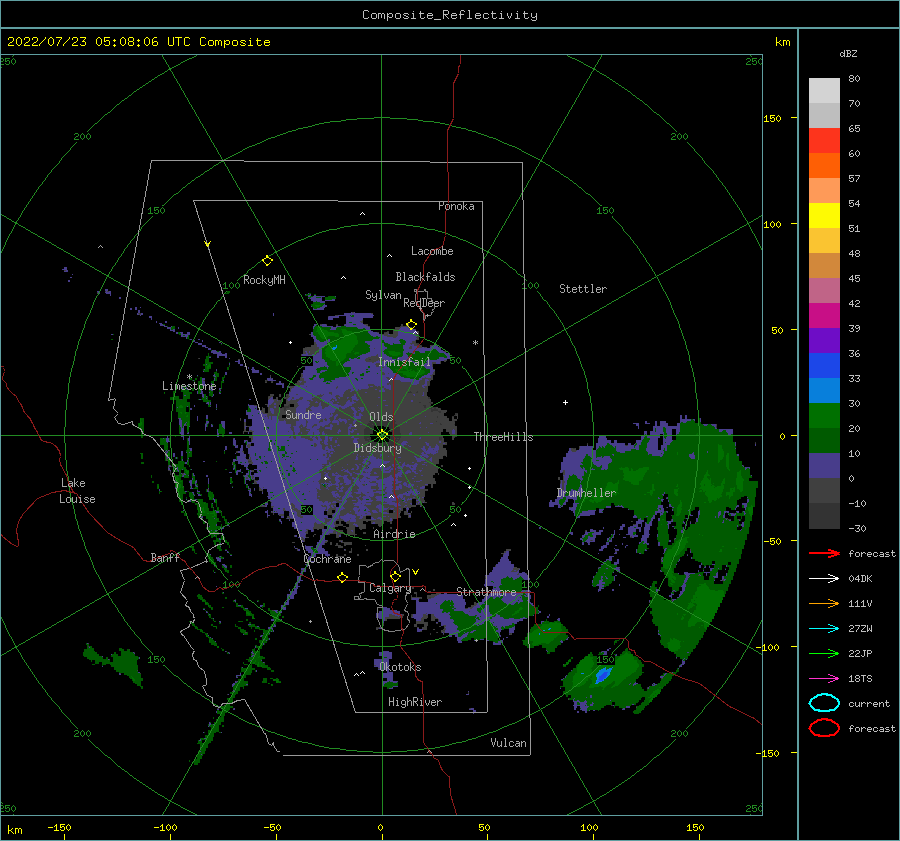Click the yellow diamond marker in Calgary
The height and width of the screenshot is (841, 900).
click(395, 576)
